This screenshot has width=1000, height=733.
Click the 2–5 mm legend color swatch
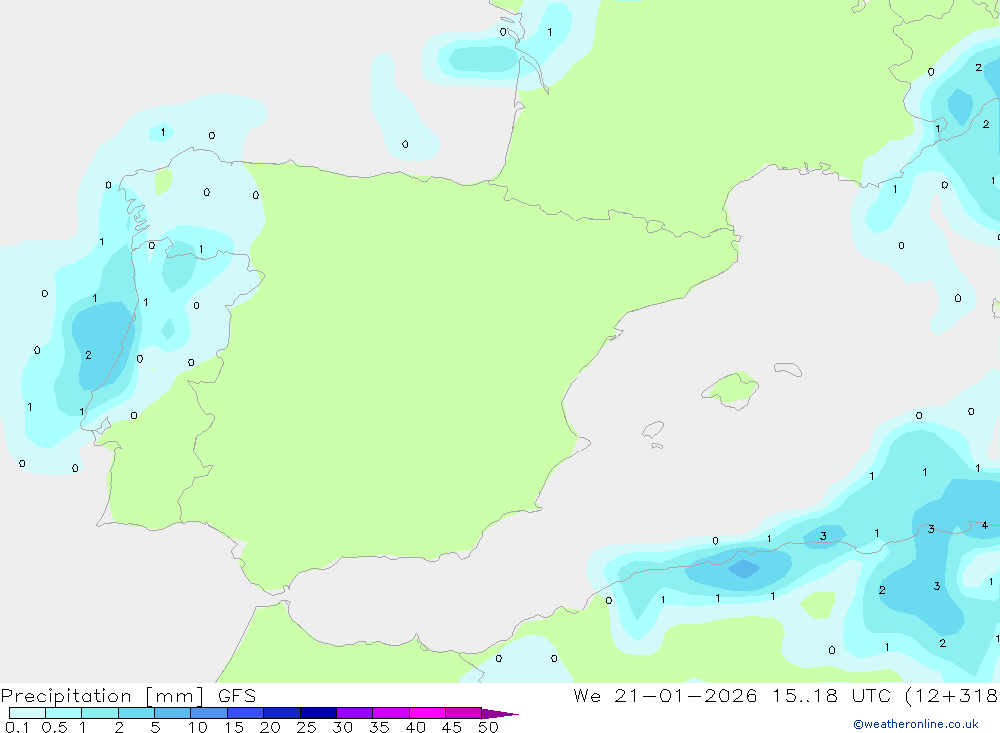(x=136, y=713)
